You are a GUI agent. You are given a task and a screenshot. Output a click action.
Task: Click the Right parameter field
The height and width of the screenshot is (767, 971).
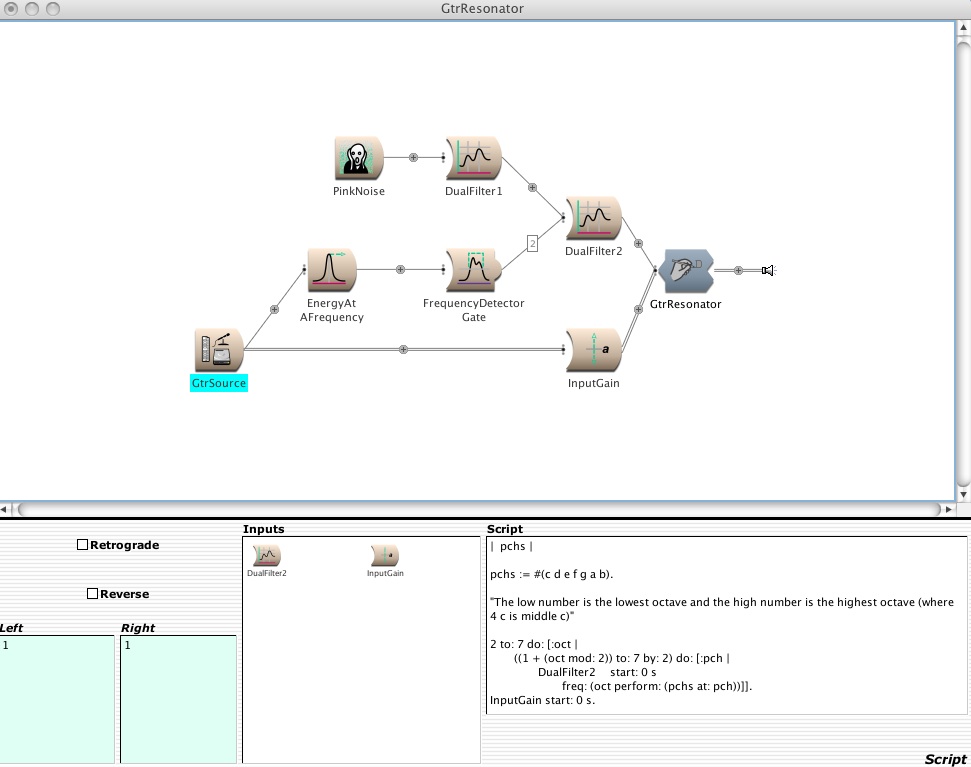point(178,698)
